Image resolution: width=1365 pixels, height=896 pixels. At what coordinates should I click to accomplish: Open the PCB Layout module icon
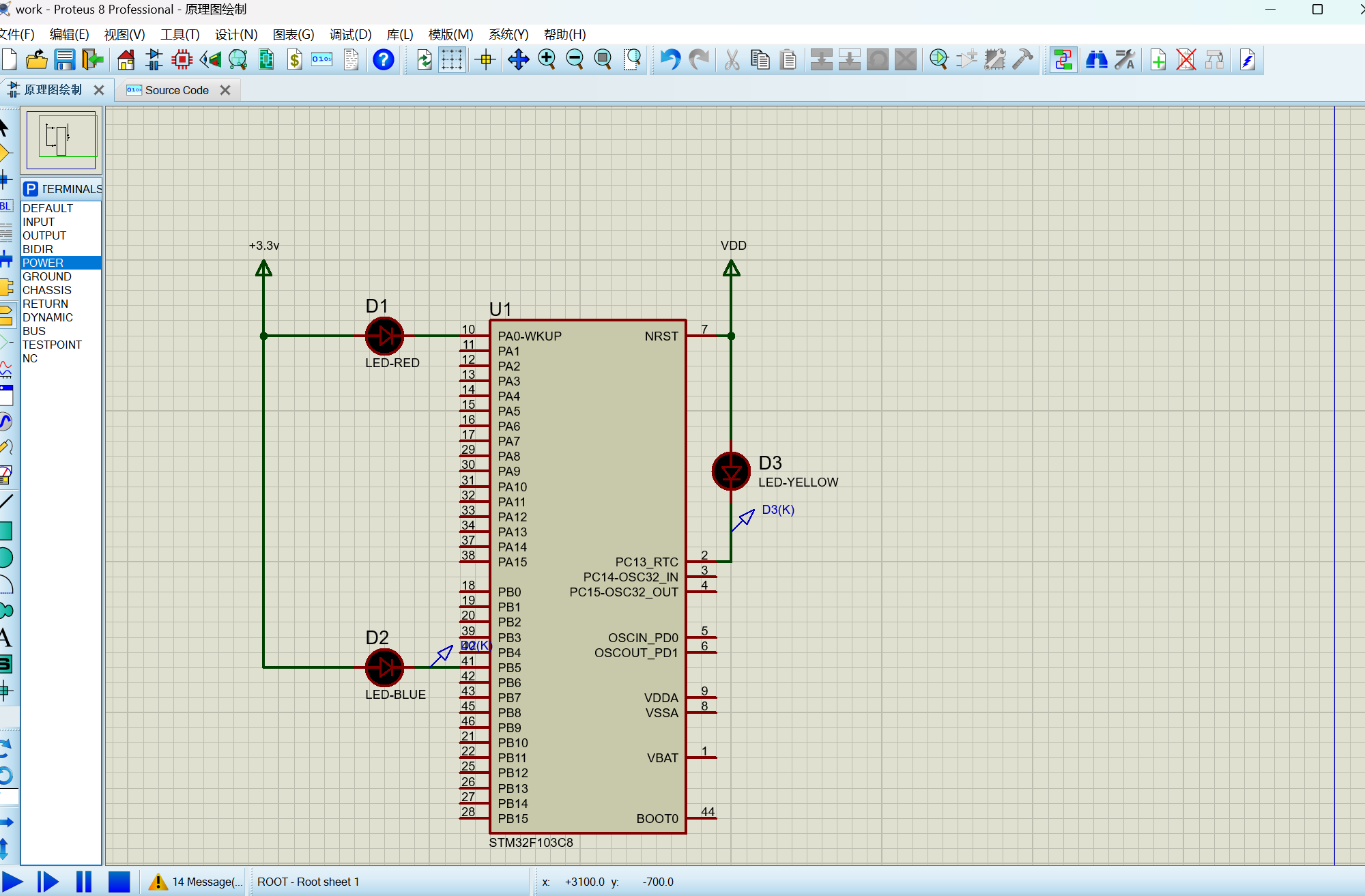pos(182,60)
